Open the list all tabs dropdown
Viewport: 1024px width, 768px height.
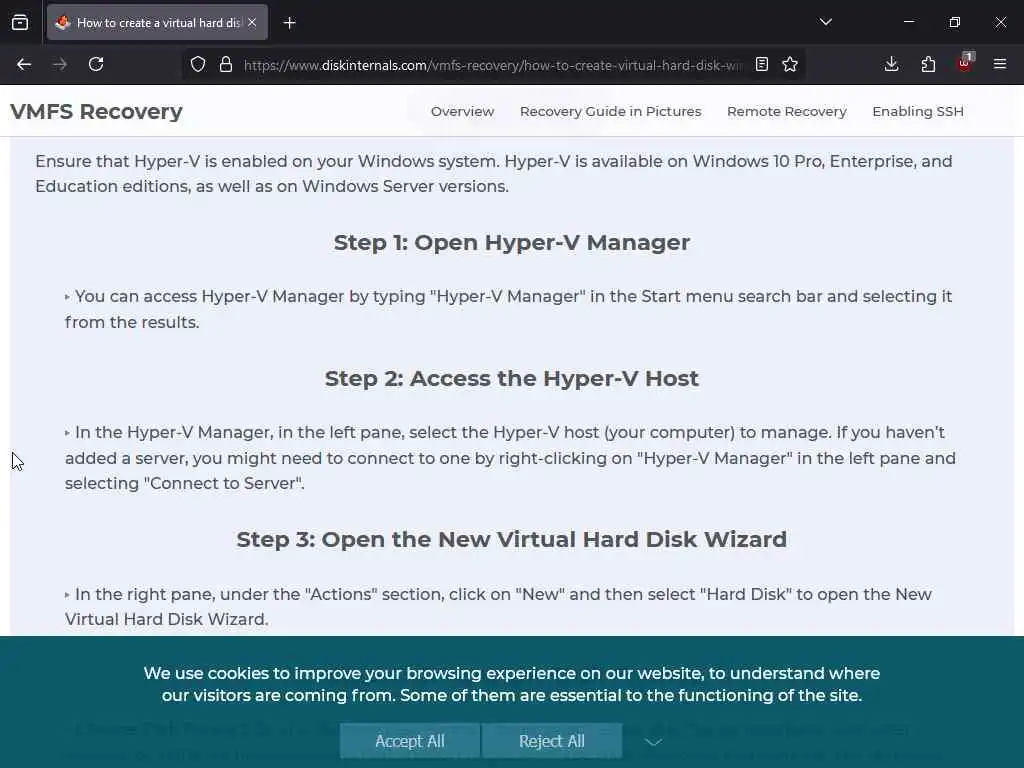pyautogui.click(x=825, y=22)
